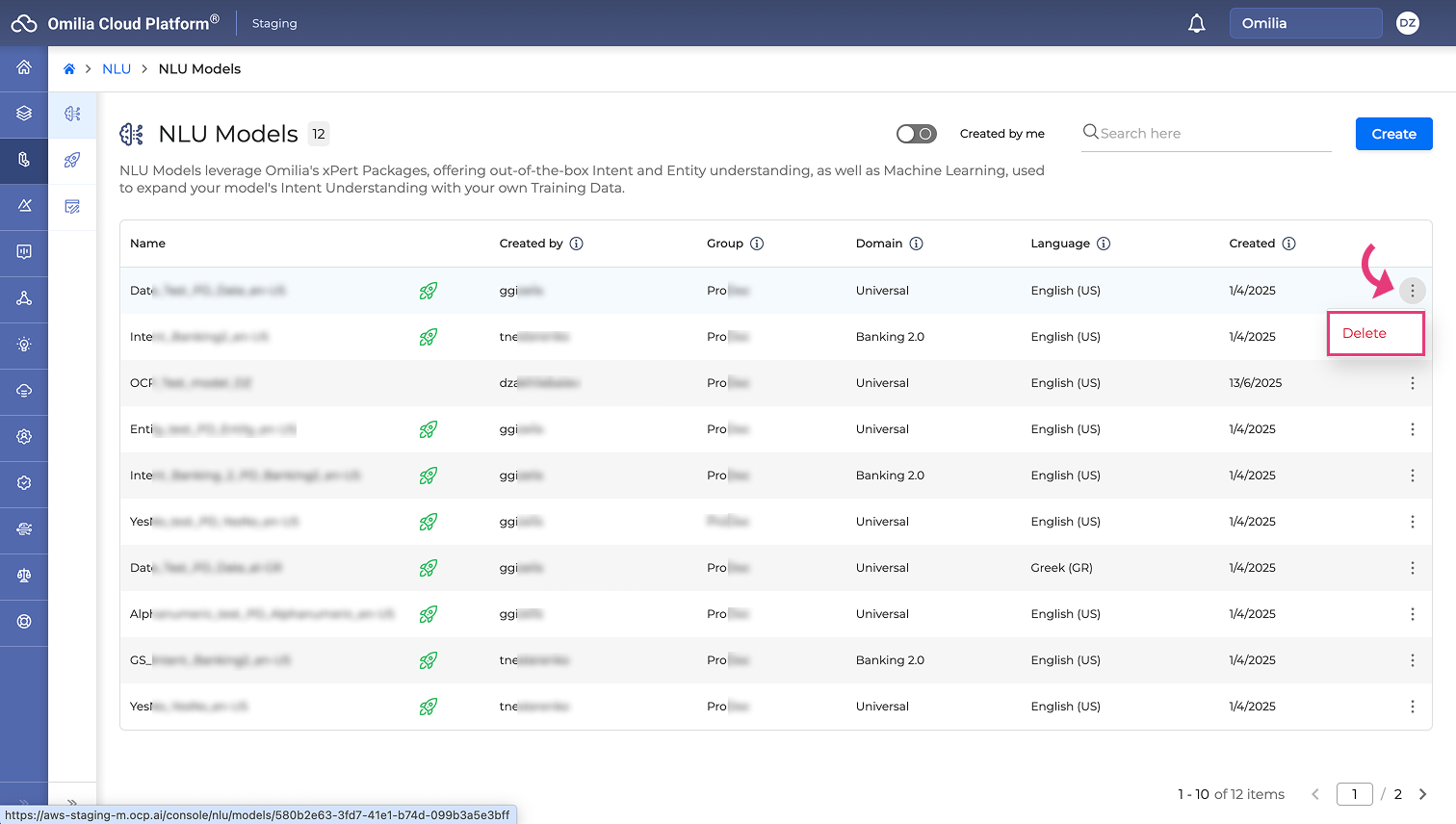Click the info icon beside Group header
1456x824 pixels.
point(757,244)
